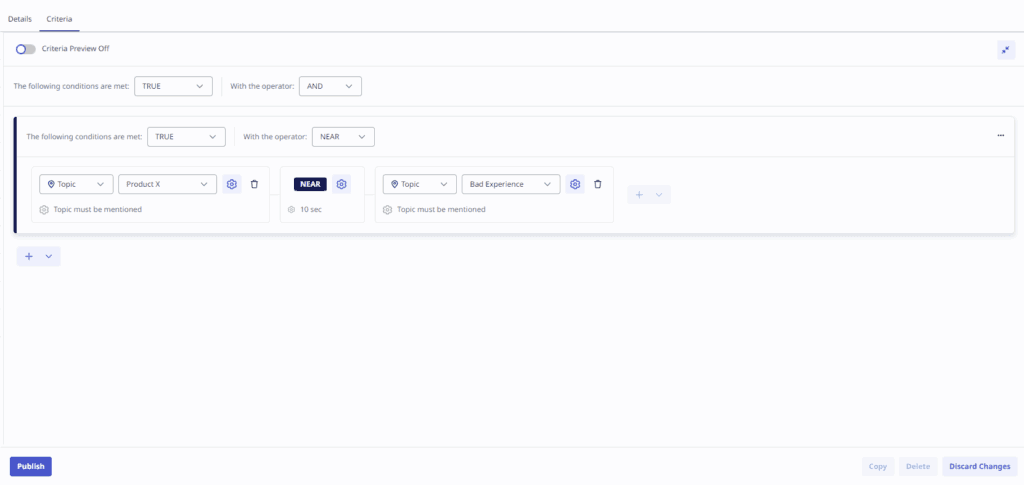Open the NEAR operator dropdown
This screenshot has width=1024, height=485.
tap(343, 136)
